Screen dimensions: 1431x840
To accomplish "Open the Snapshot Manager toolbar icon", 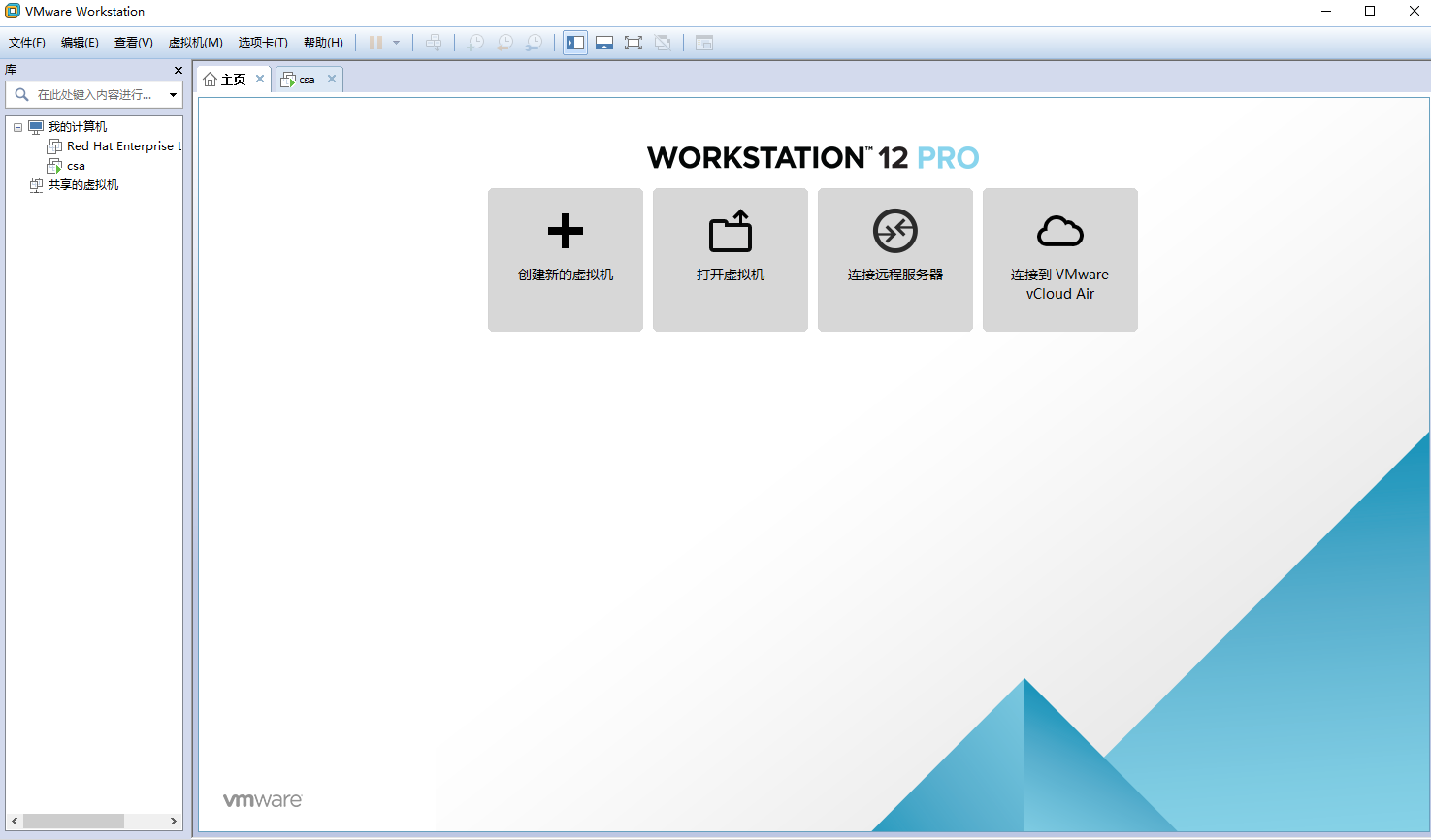I will 534,43.
